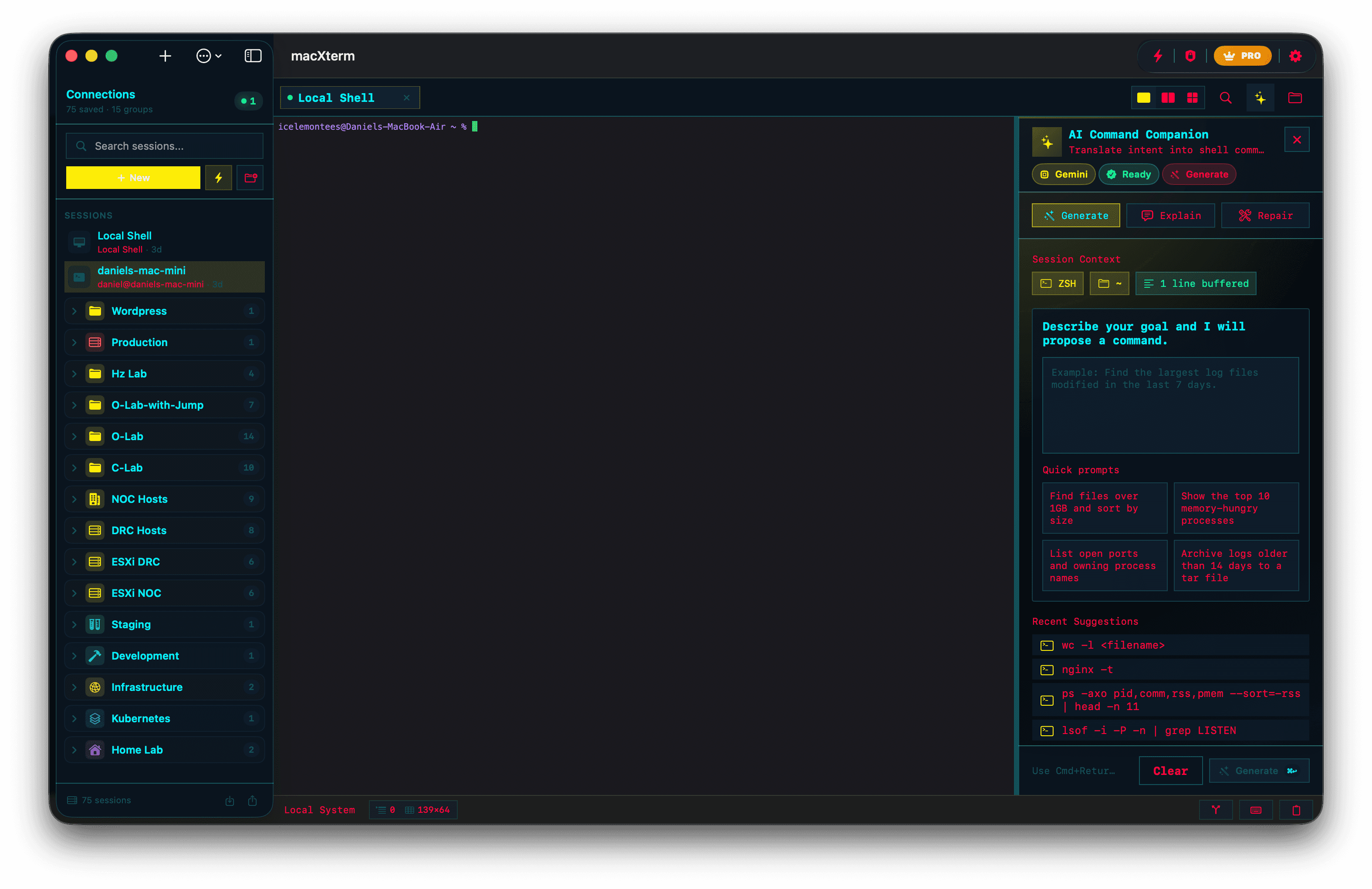Click the Staging group icon
Viewport: 1372px width, 889px height.
pos(95,625)
